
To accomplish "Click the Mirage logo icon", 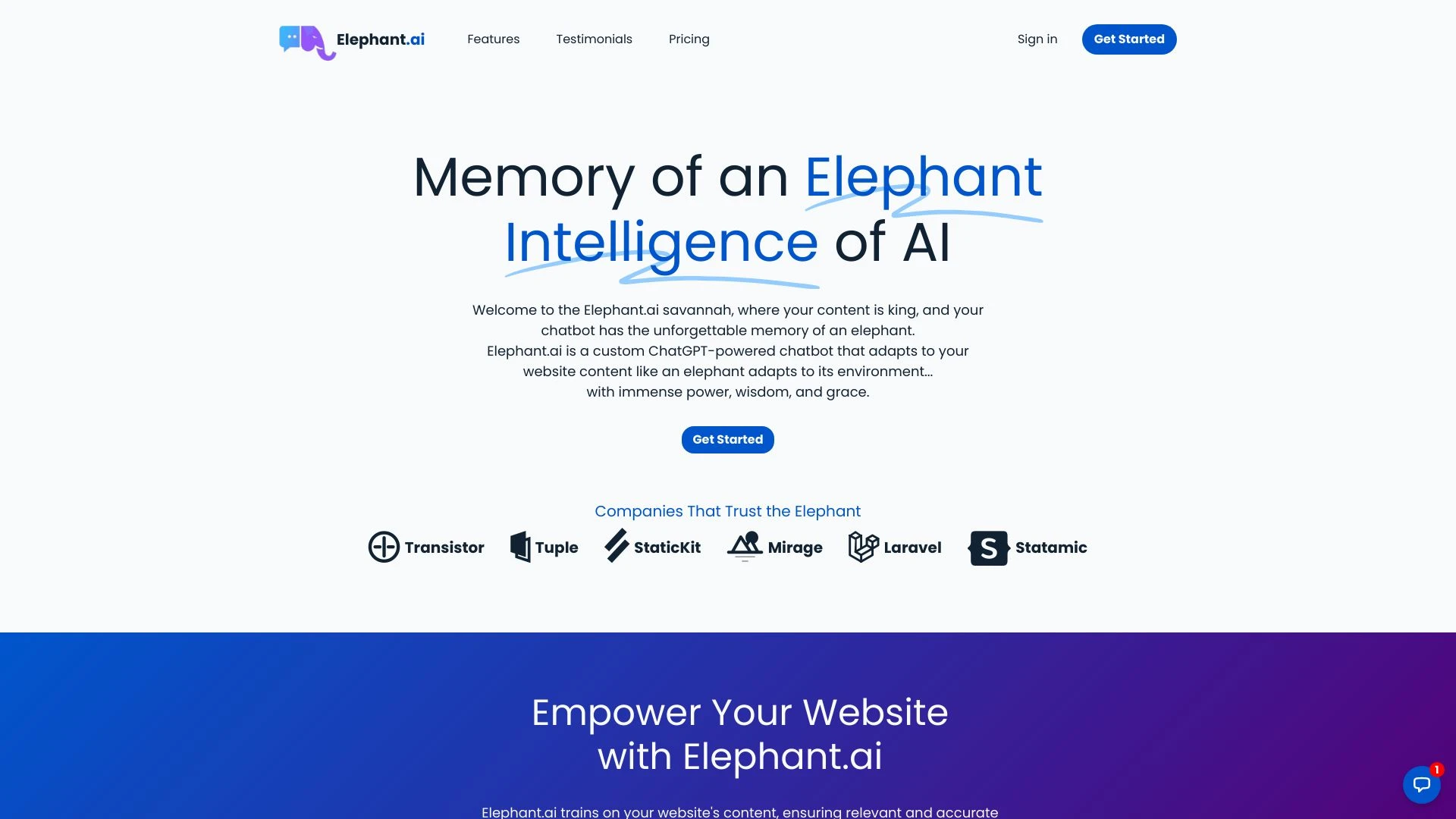I will pyautogui.click(x=744, y=546).
